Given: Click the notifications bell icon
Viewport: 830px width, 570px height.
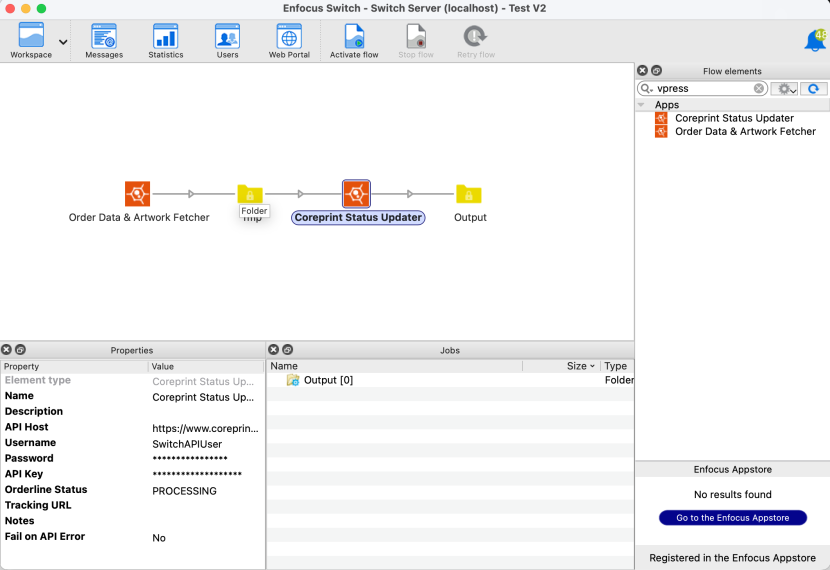Looking at the screenshot, I should pyautogui.click(x=815, y=41).
